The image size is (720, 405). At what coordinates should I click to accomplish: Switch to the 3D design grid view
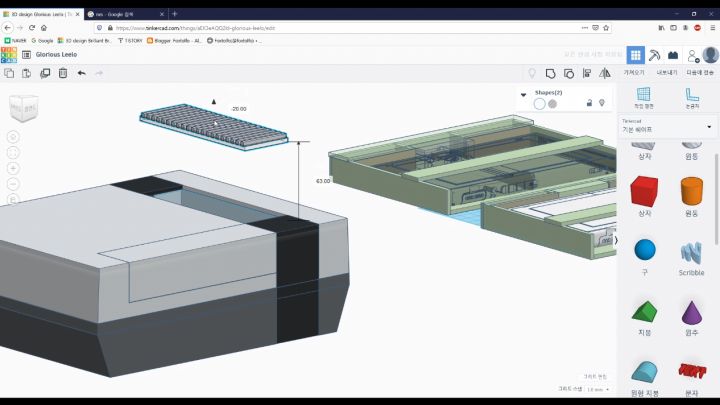636,55
